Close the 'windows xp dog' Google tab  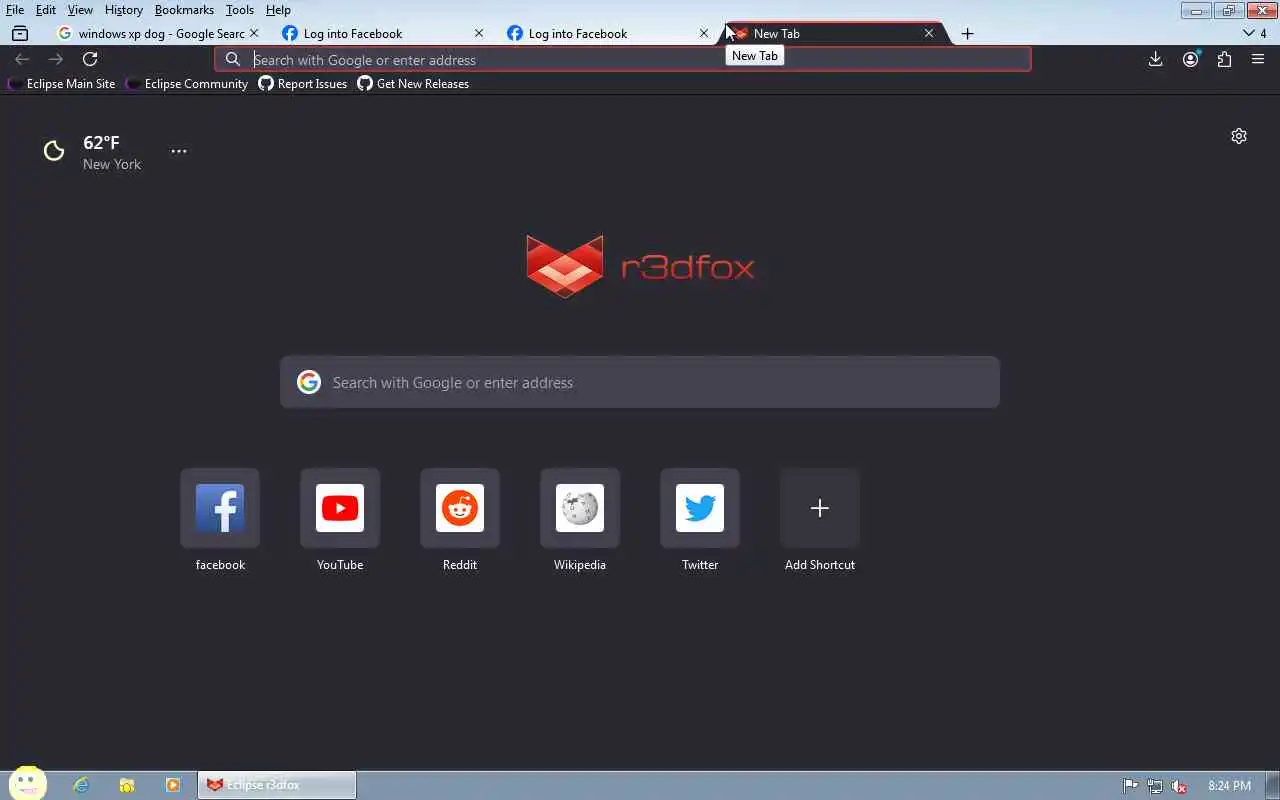click(x=254, y=33)
